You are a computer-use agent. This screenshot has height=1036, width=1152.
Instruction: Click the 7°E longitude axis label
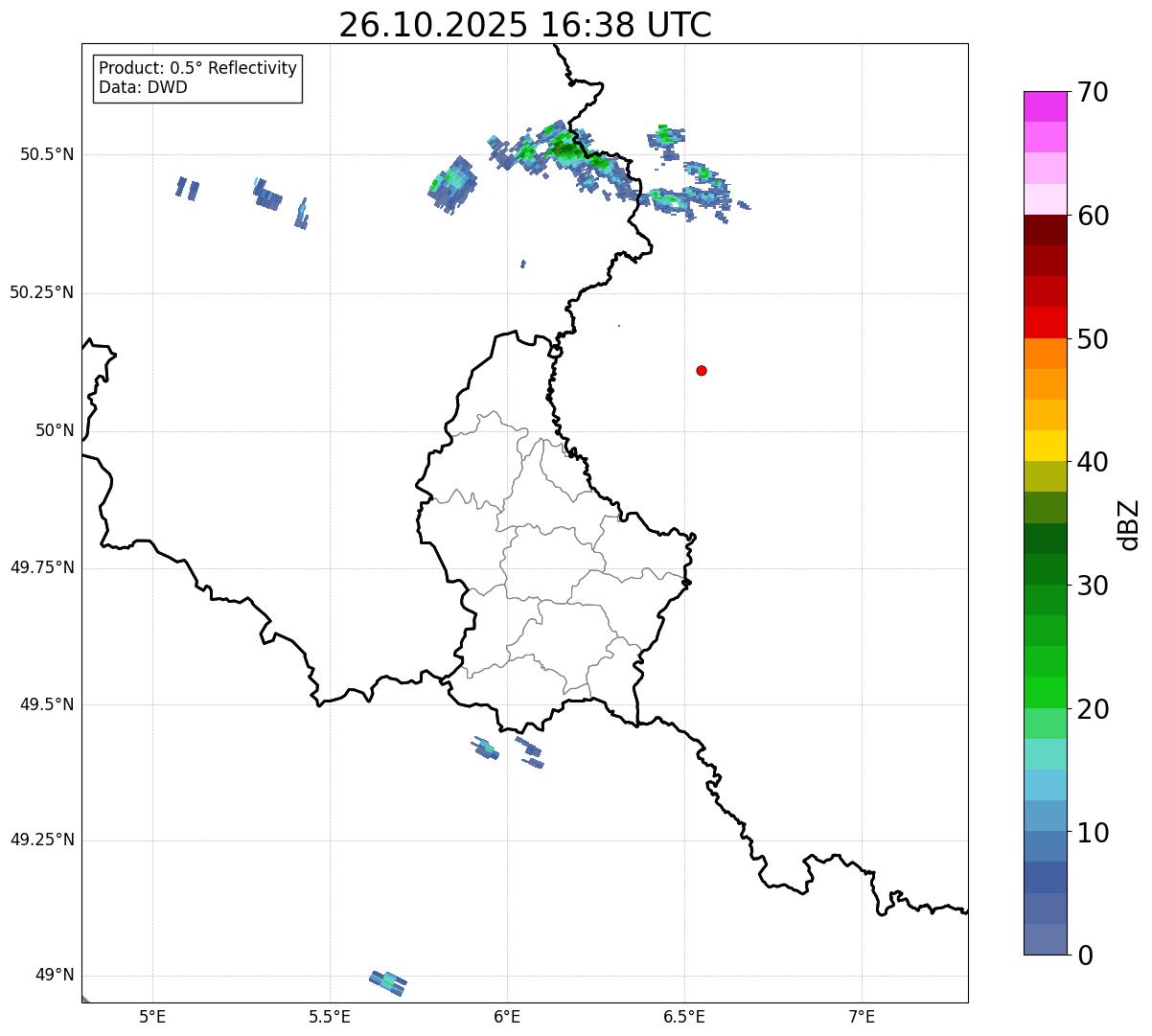click(x=862, y=1017)
